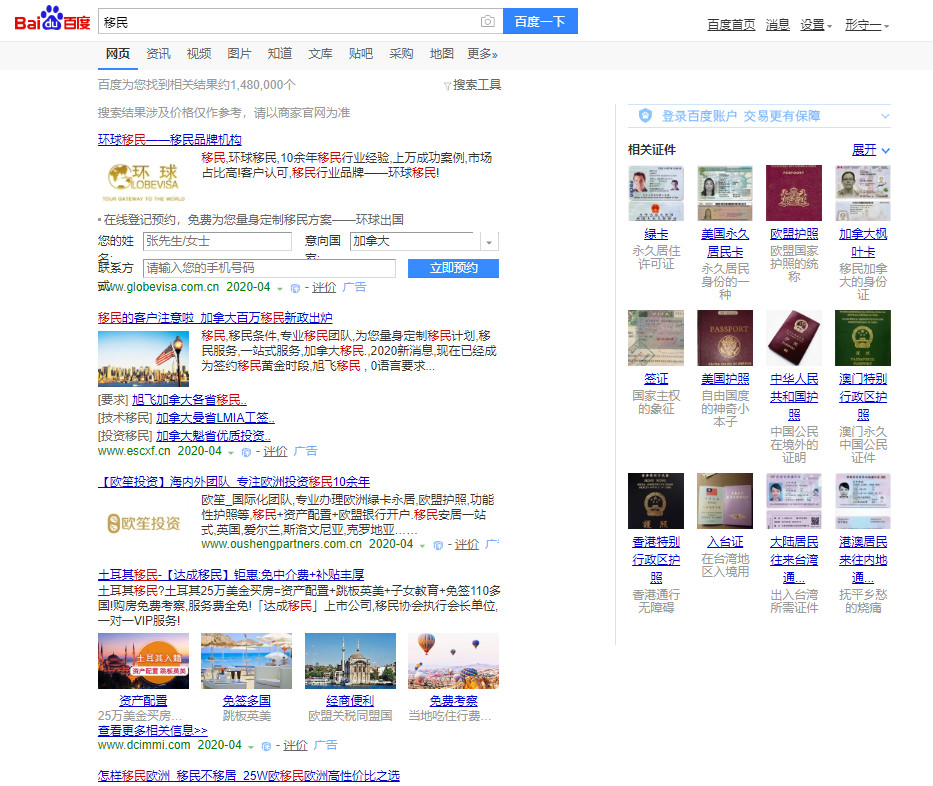
Task: Open 移民的客户注意啦 加拿大百万移民新政出炉 result
Action: tap(215, 318)
